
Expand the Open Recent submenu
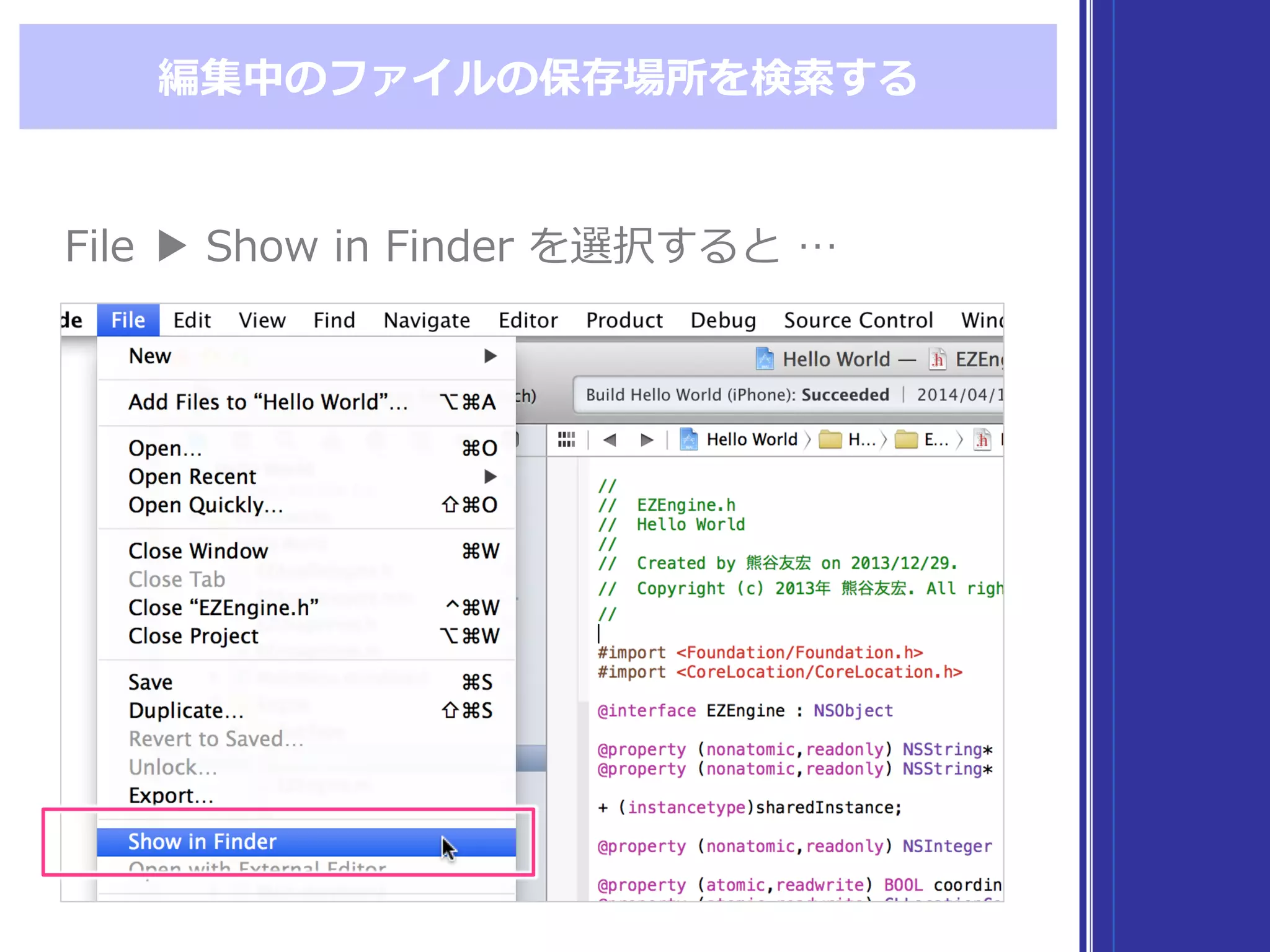306,477
